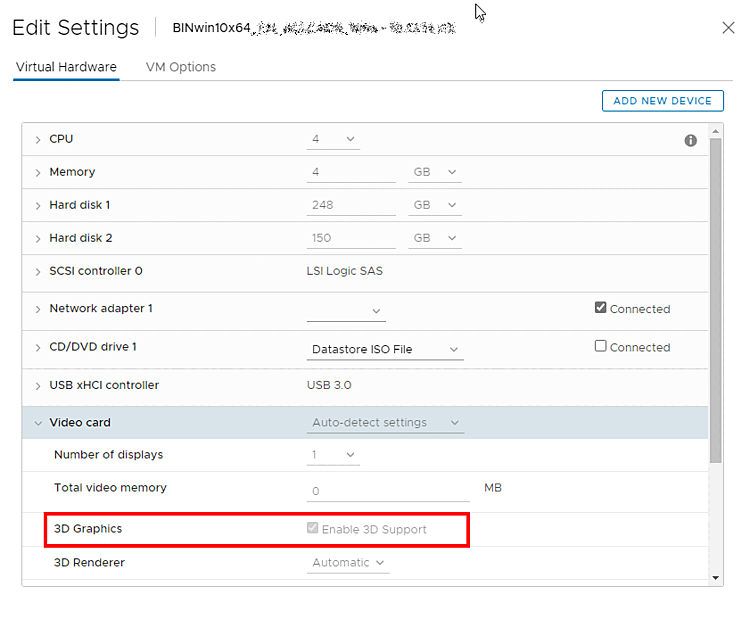The image size is (750, 636).
Task: Expand Hard disk 1 details
Action: point(38,206)
